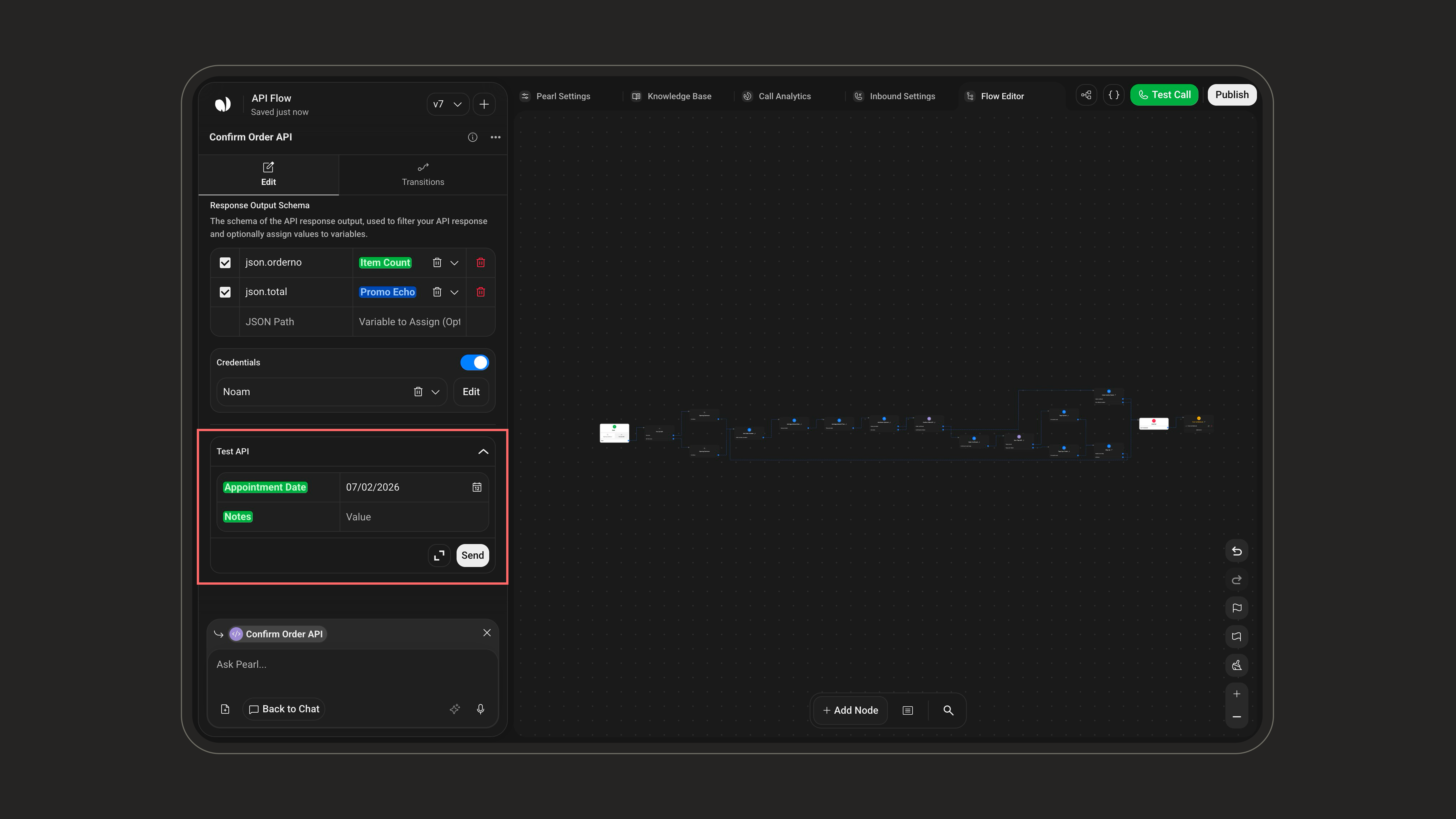Open Confirm Order API info icon

473,137
